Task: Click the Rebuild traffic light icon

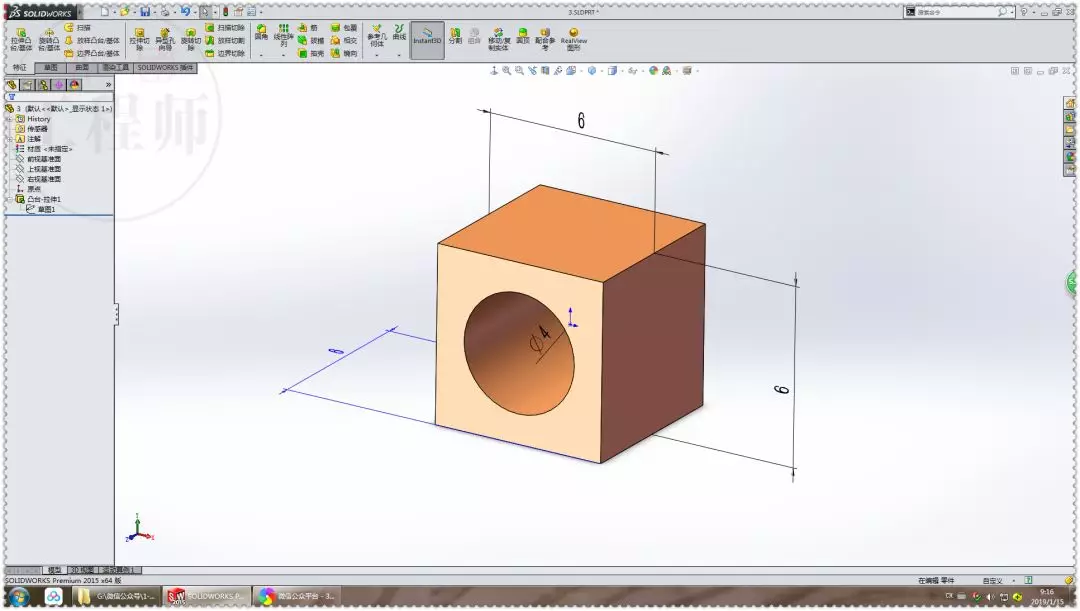Action: 225,12
